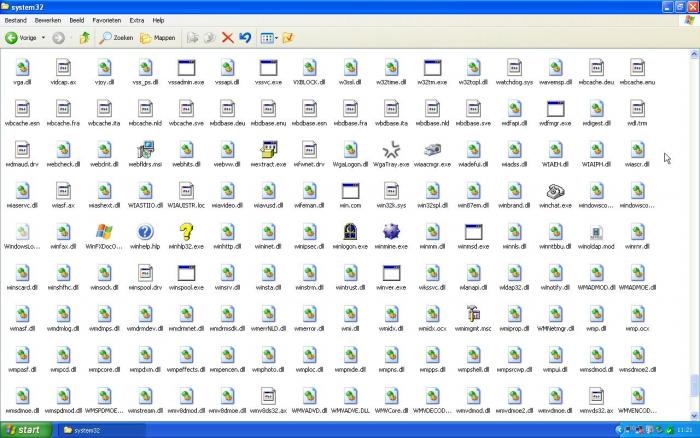Click the red Delete toolbar icon
Image resolution: width=700 pixels, height=438 pixels.
click(x=227, y=38)
